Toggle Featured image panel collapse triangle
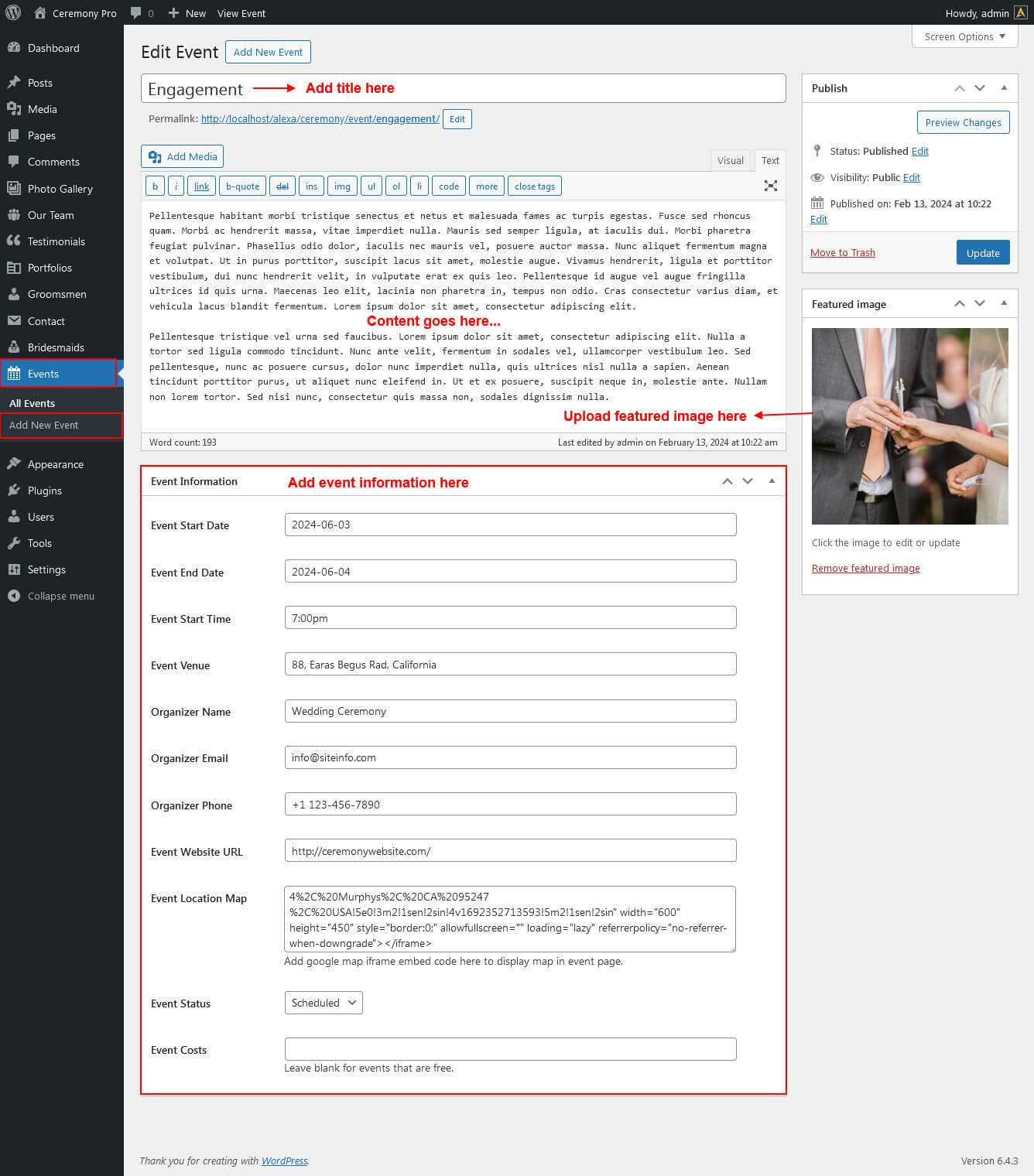Image resolution: width=1034 pixels, height=1176 pixels. (x=1004, y=303)
